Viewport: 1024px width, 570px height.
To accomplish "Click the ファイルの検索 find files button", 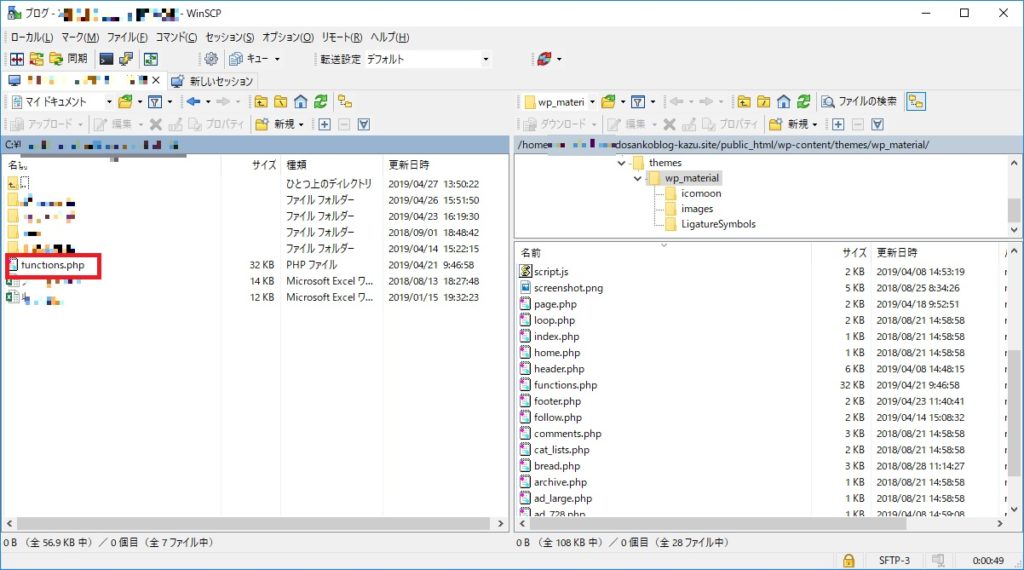I will point(859,102).
